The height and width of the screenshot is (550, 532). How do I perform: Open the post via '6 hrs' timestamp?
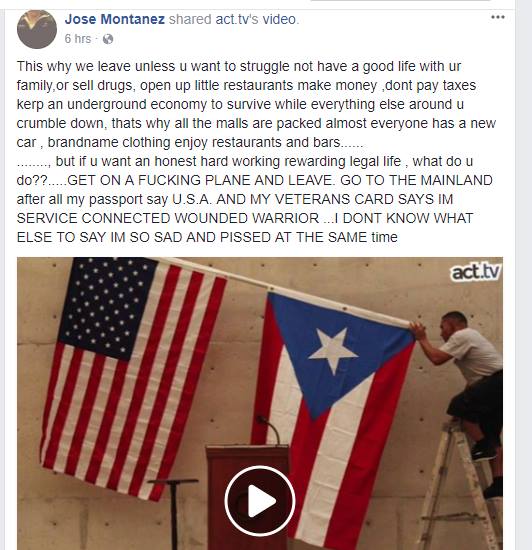78,39
